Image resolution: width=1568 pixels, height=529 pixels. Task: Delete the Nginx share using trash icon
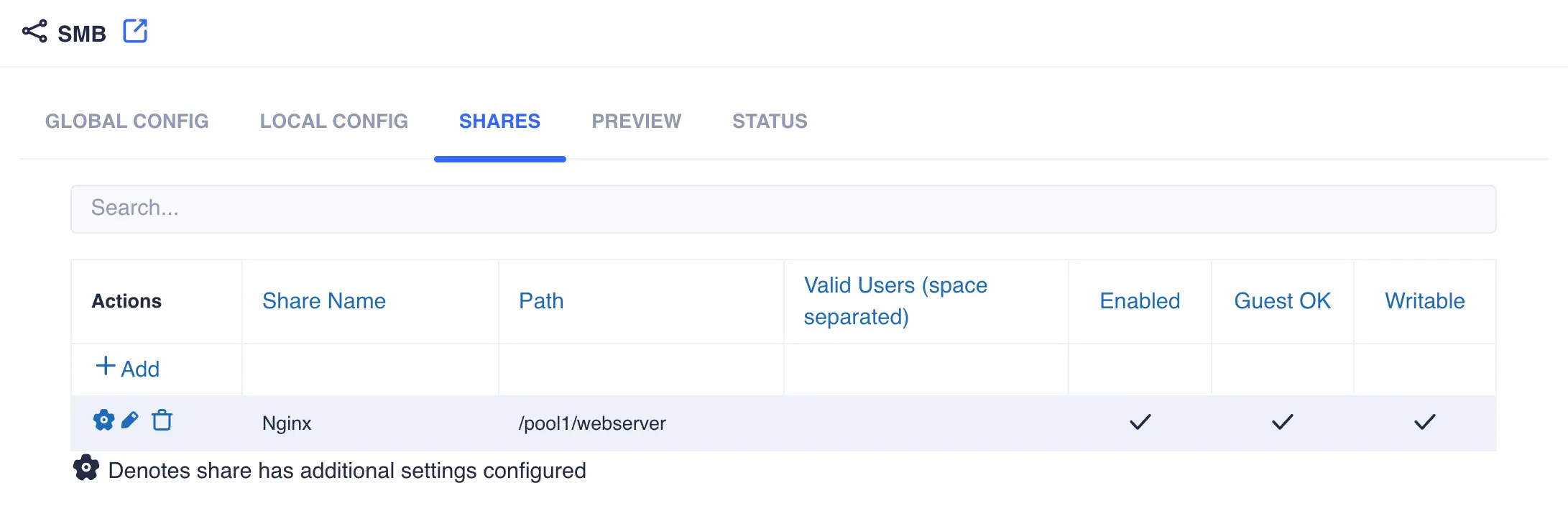(162, 420)
